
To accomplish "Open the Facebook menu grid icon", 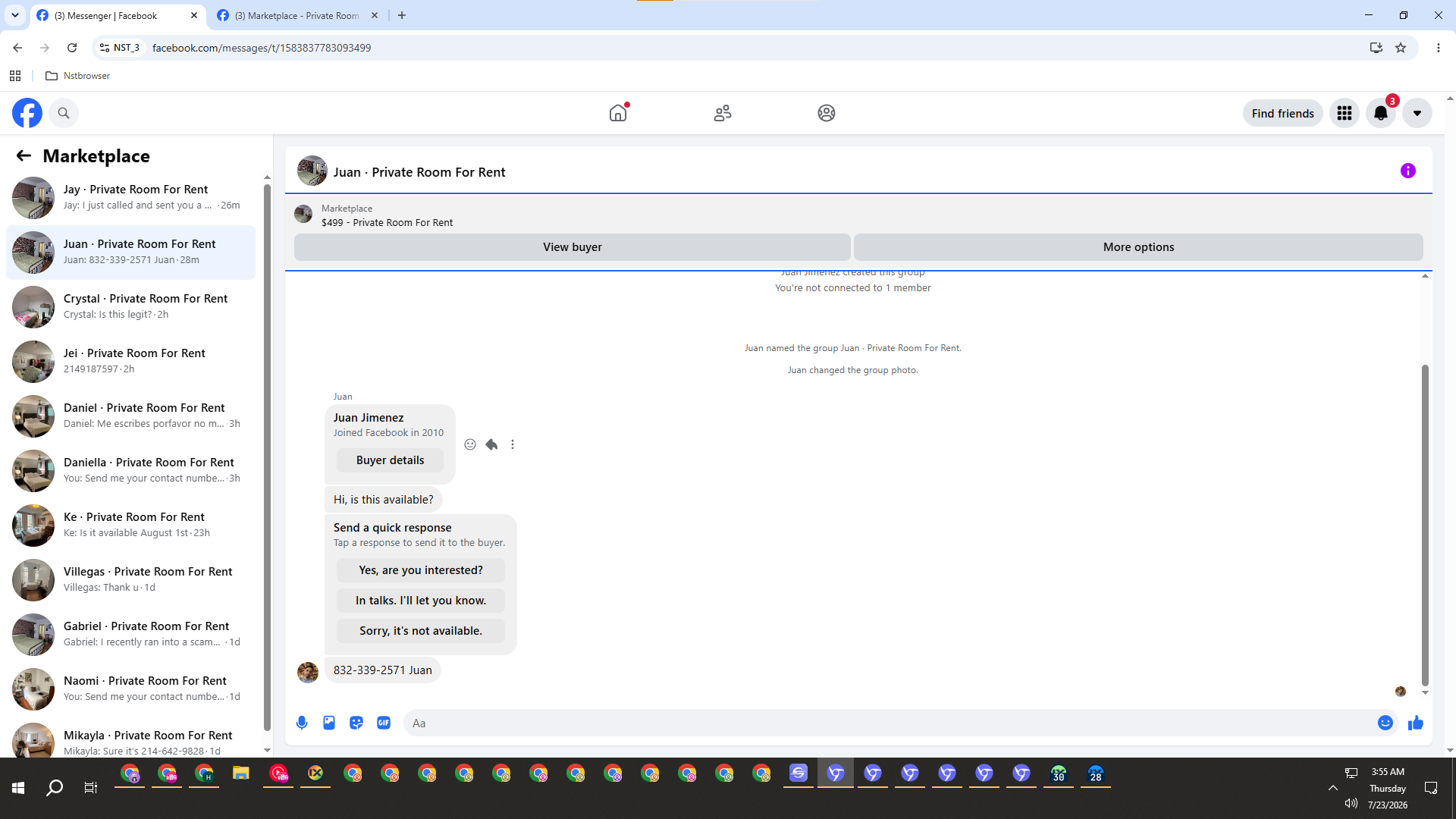I will click(1345, 113).
